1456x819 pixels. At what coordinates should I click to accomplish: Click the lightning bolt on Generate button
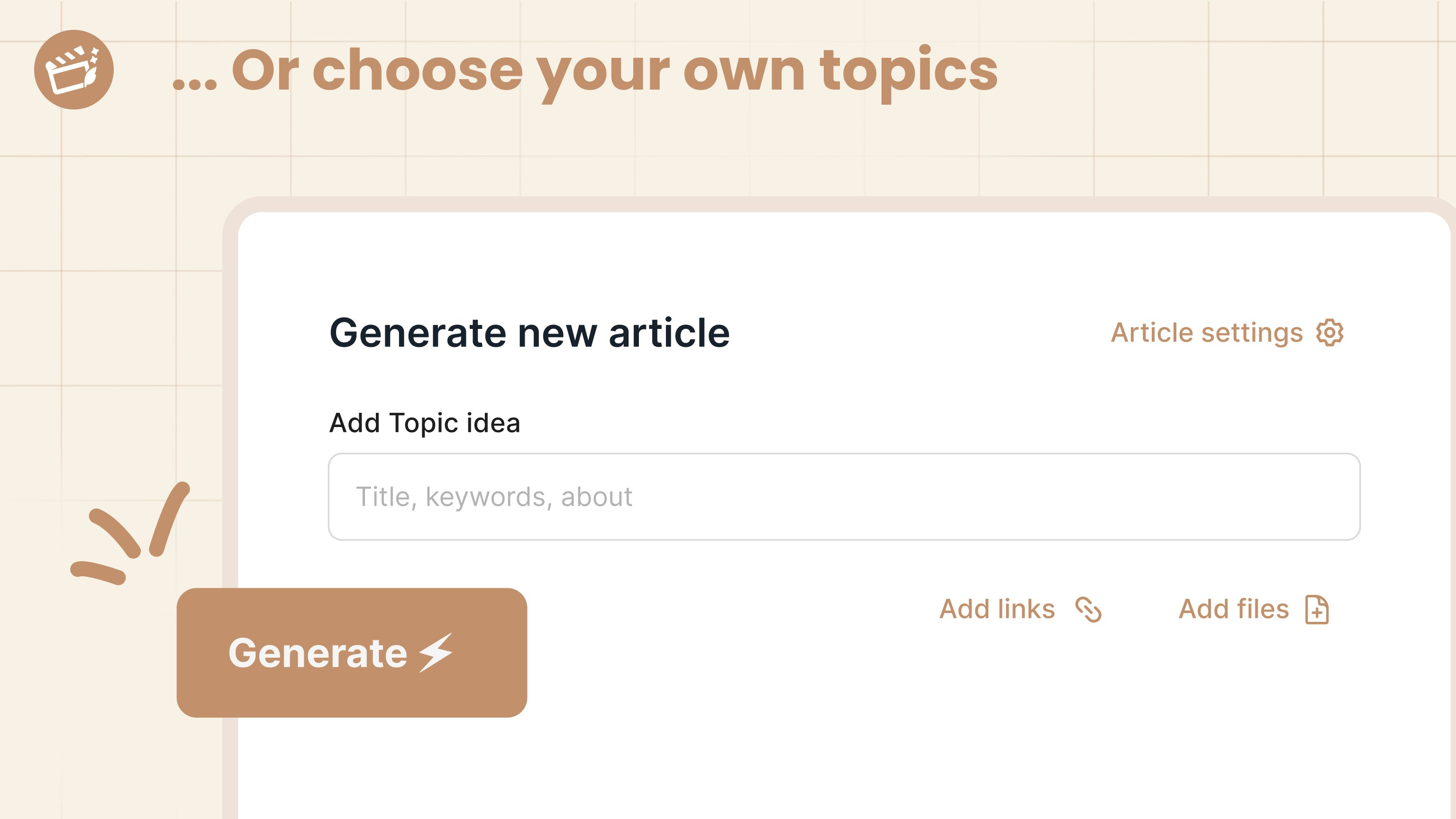(x=436, y=653)
